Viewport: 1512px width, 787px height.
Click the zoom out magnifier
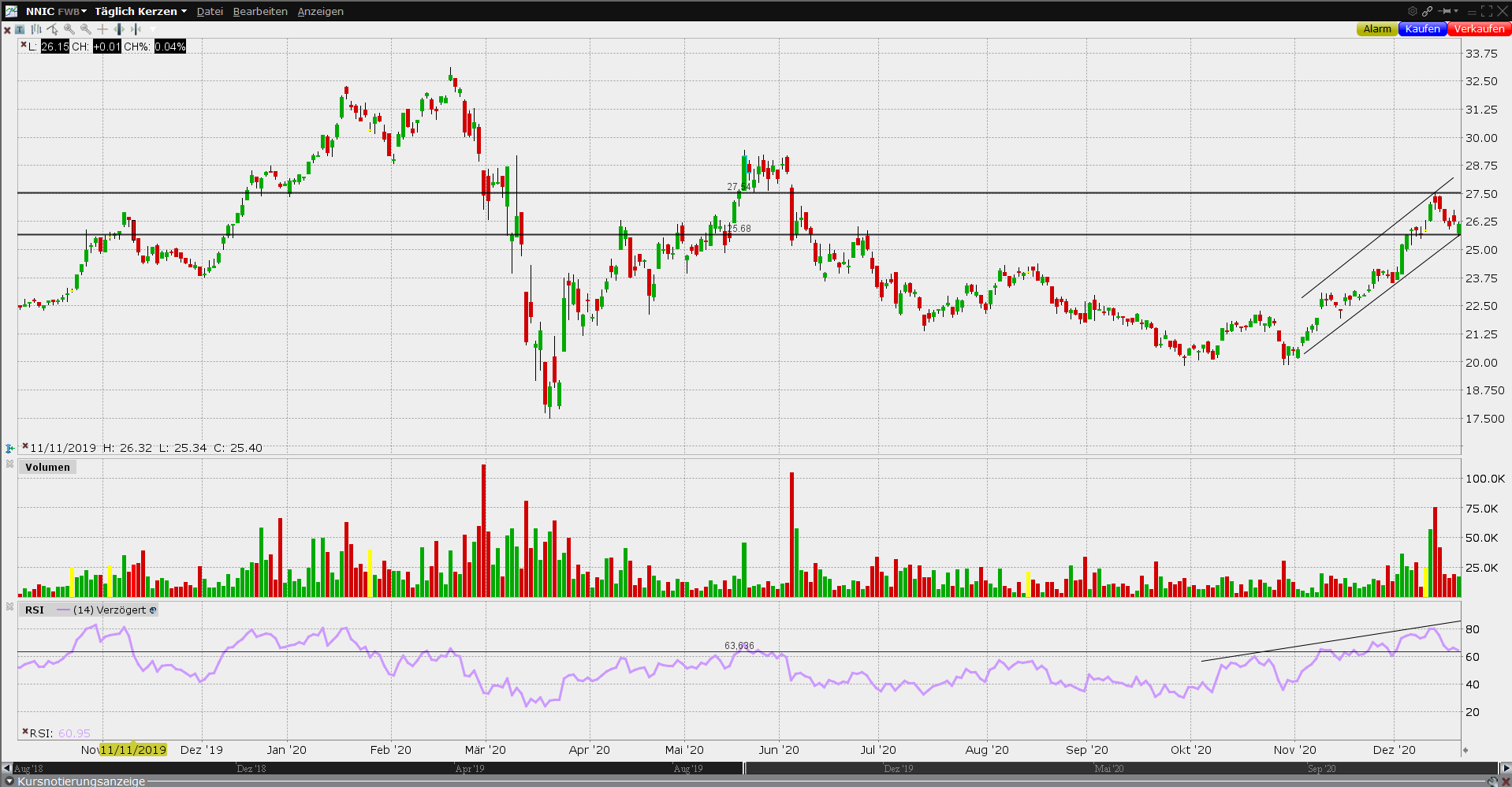pyautogui.click(x=86, y=29)
